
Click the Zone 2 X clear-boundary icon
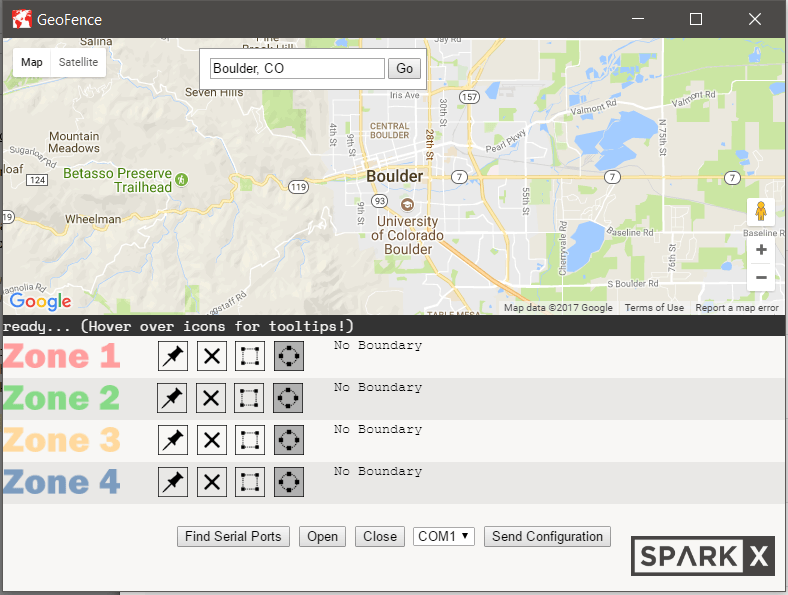[211, 398]
